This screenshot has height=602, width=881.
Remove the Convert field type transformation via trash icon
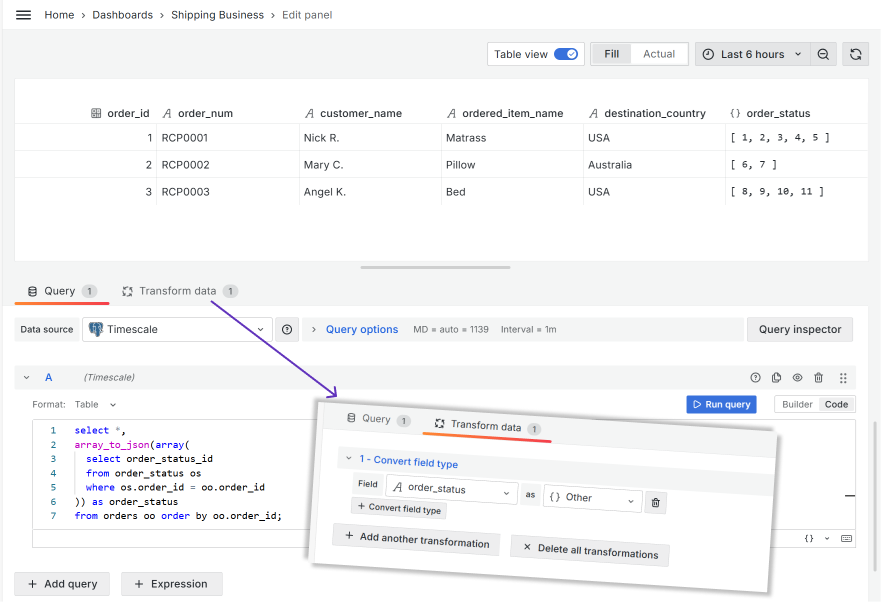click(x=656, y=502)
